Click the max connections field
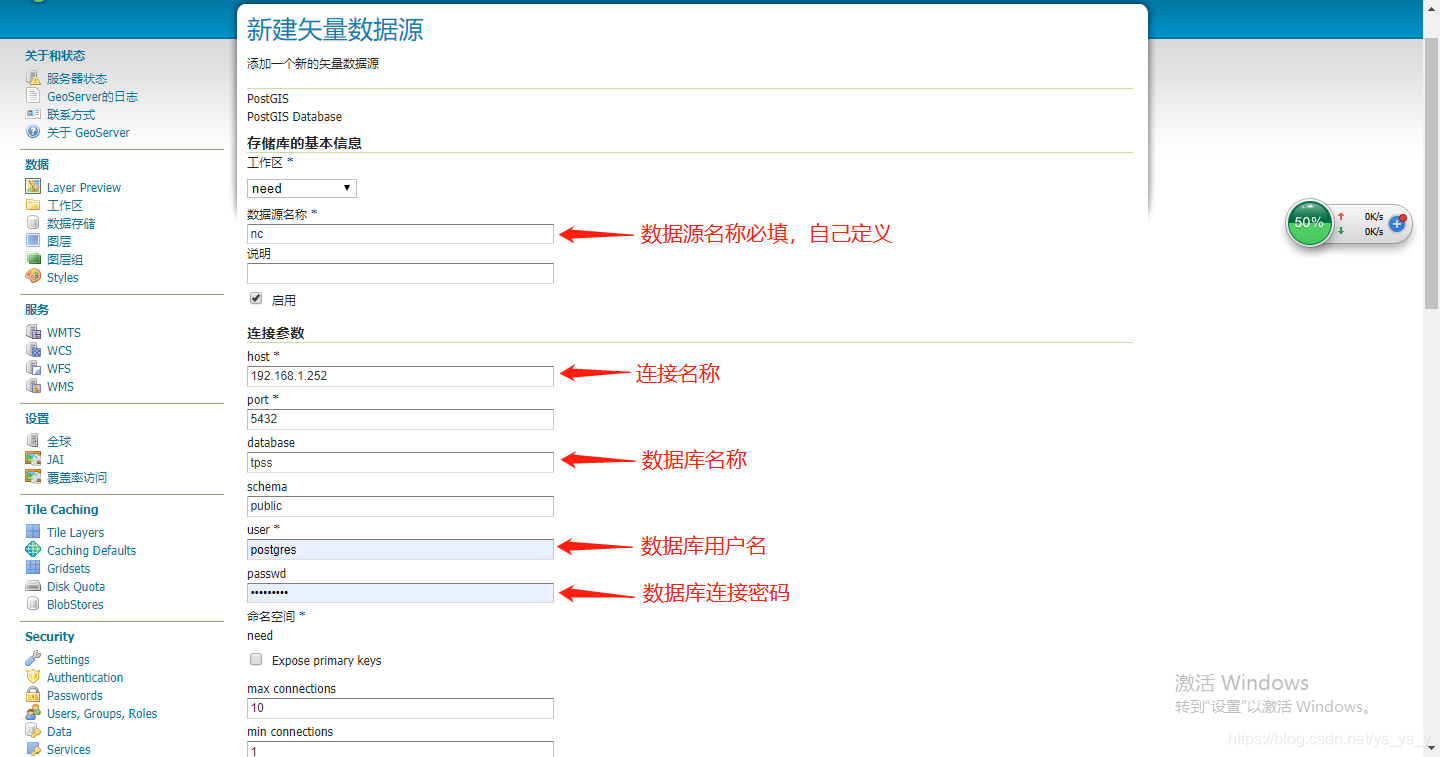 pyautogui.click(x=400, y=708)
